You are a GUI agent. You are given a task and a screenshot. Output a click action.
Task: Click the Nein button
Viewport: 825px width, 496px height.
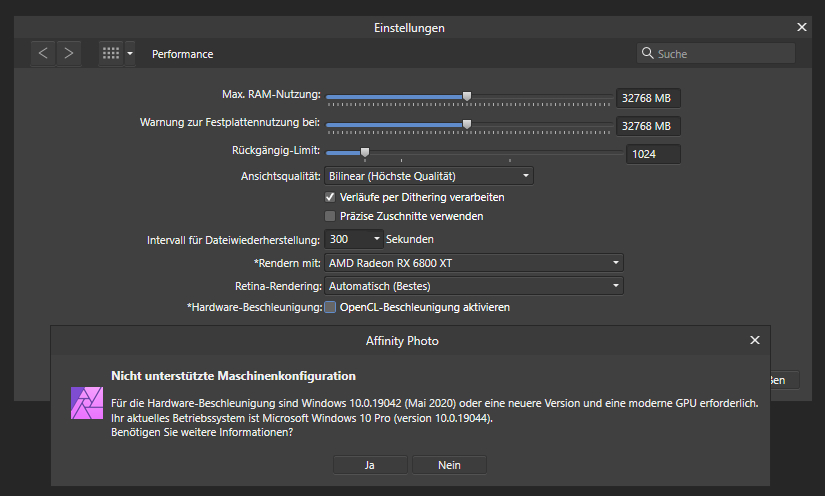[449, 465]
